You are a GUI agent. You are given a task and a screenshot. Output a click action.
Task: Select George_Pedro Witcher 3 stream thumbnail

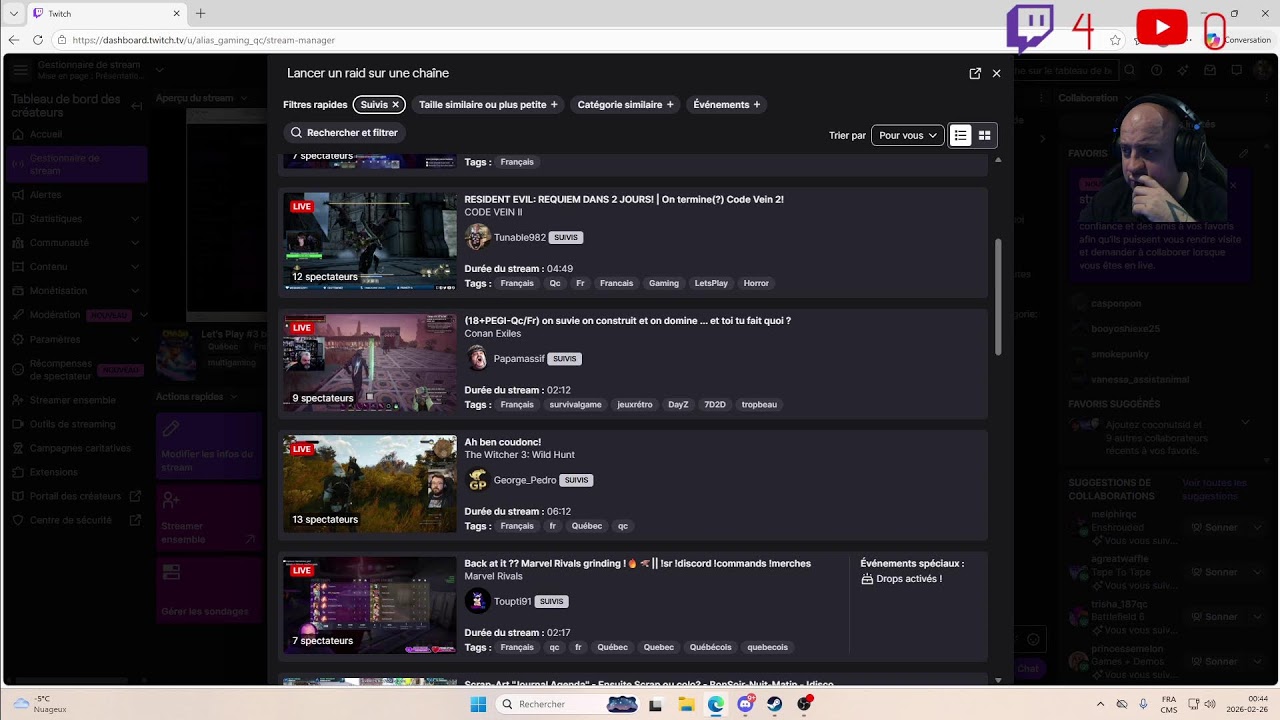[x=369, y=483]
